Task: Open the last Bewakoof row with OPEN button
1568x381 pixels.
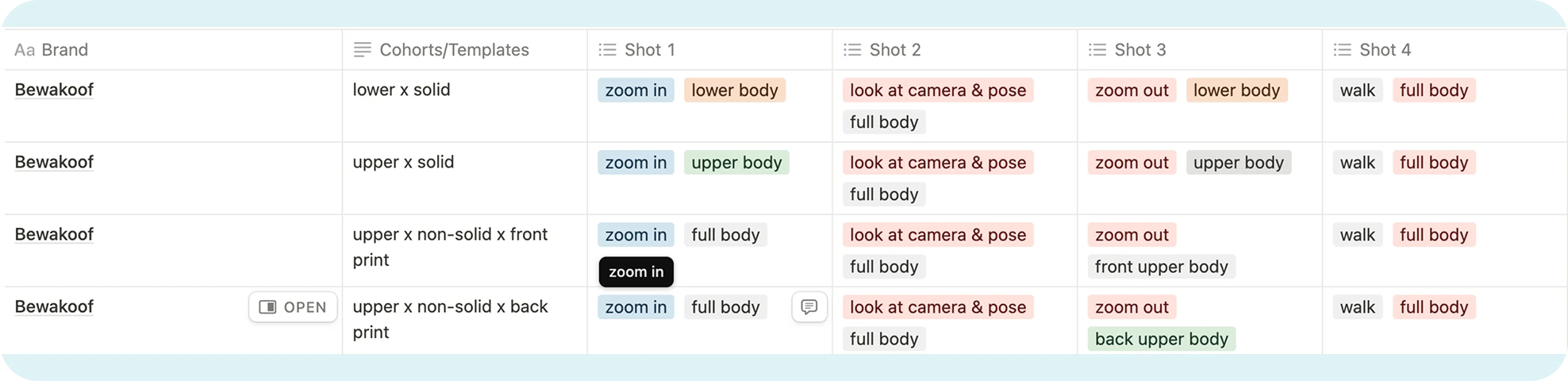Action: tap(293, 307)
